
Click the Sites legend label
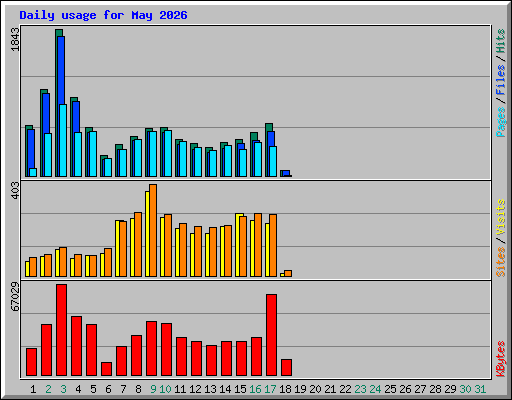pyautogui.click(x=500, y=262)
